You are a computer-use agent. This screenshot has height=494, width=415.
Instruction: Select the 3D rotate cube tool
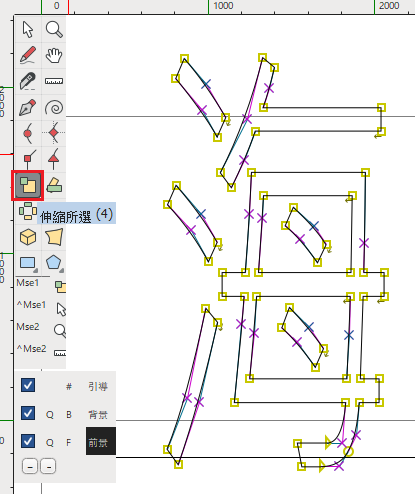[x=28, y=237]
